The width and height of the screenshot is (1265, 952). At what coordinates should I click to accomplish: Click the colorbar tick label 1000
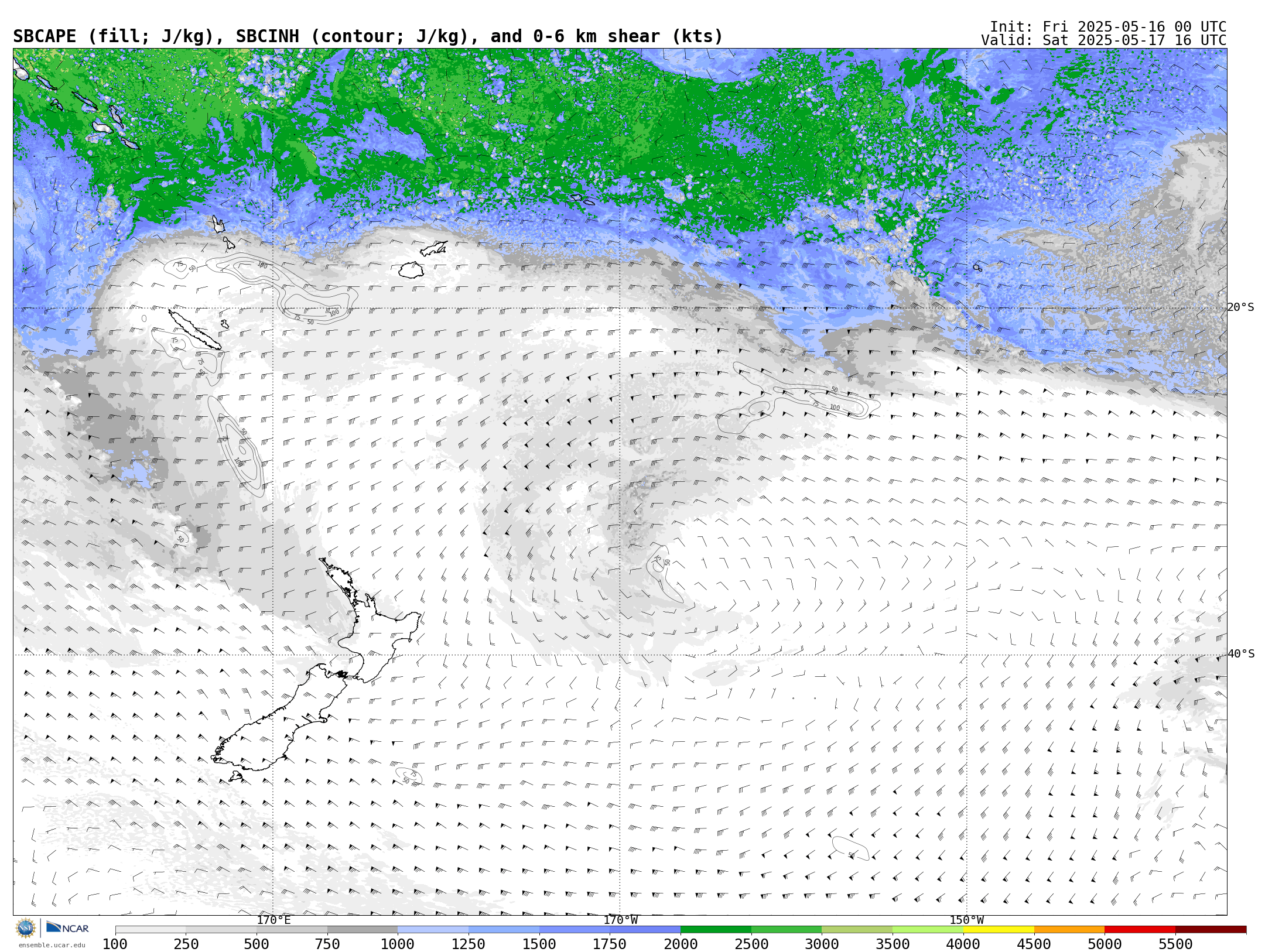[x=398, y=944]
